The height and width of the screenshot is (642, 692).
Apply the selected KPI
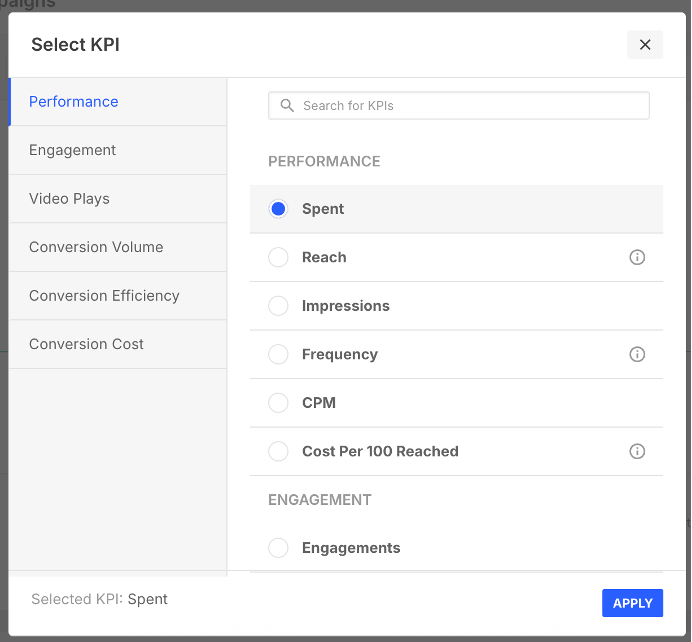click(632, 603)
